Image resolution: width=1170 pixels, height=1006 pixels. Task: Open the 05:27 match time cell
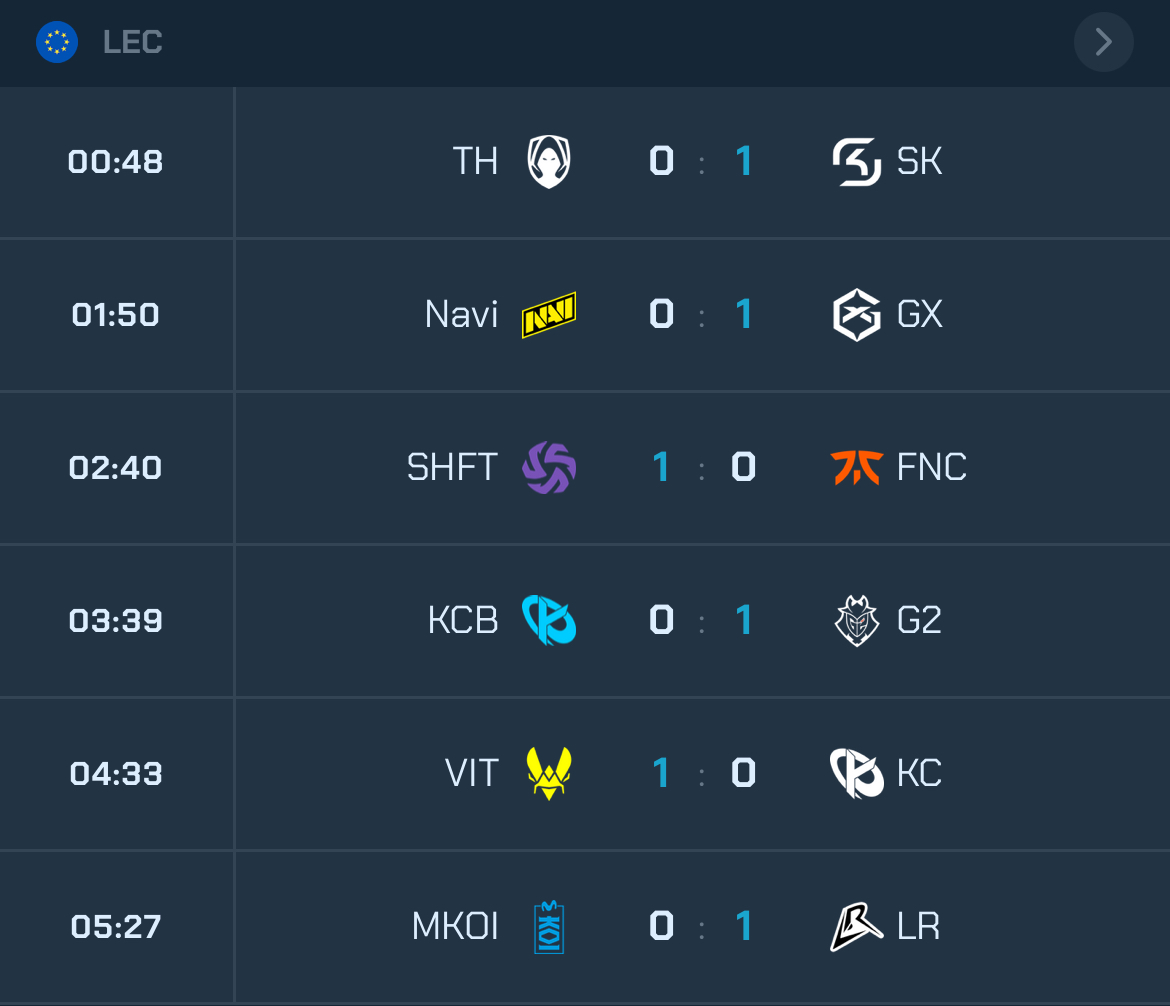click(116, 927)
